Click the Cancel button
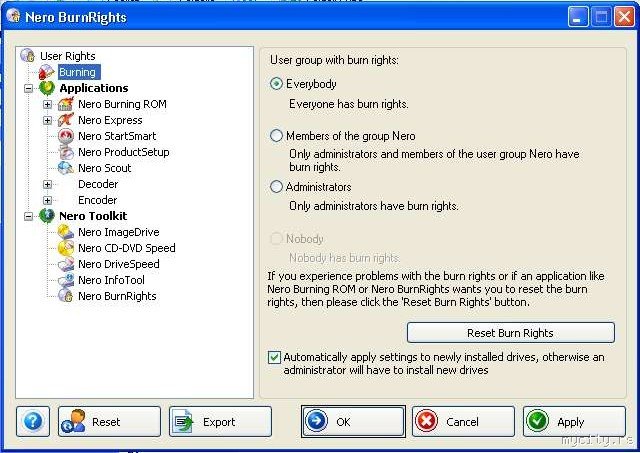Viewport: 640px width, 453px height. 463,422
